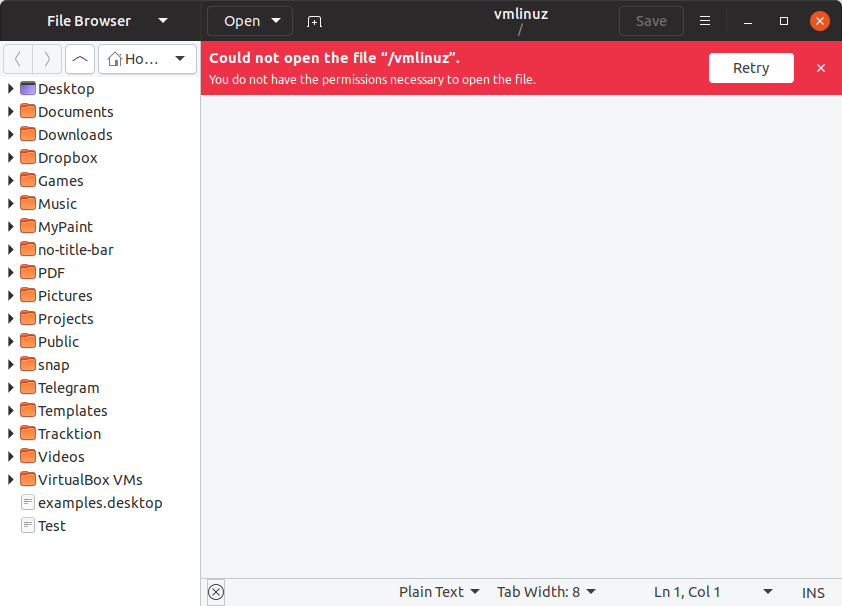Click the Save button
The width and height of the screenshot is (842, 606).
click(x=651, y=21)
